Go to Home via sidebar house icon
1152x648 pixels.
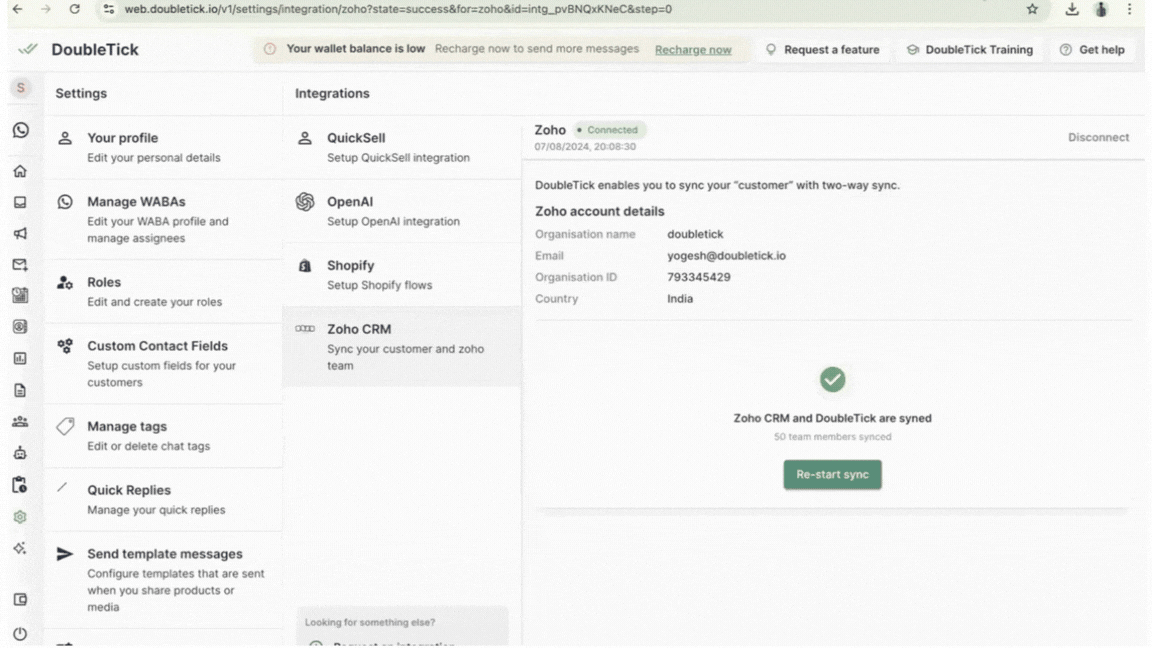click(20, 171)
